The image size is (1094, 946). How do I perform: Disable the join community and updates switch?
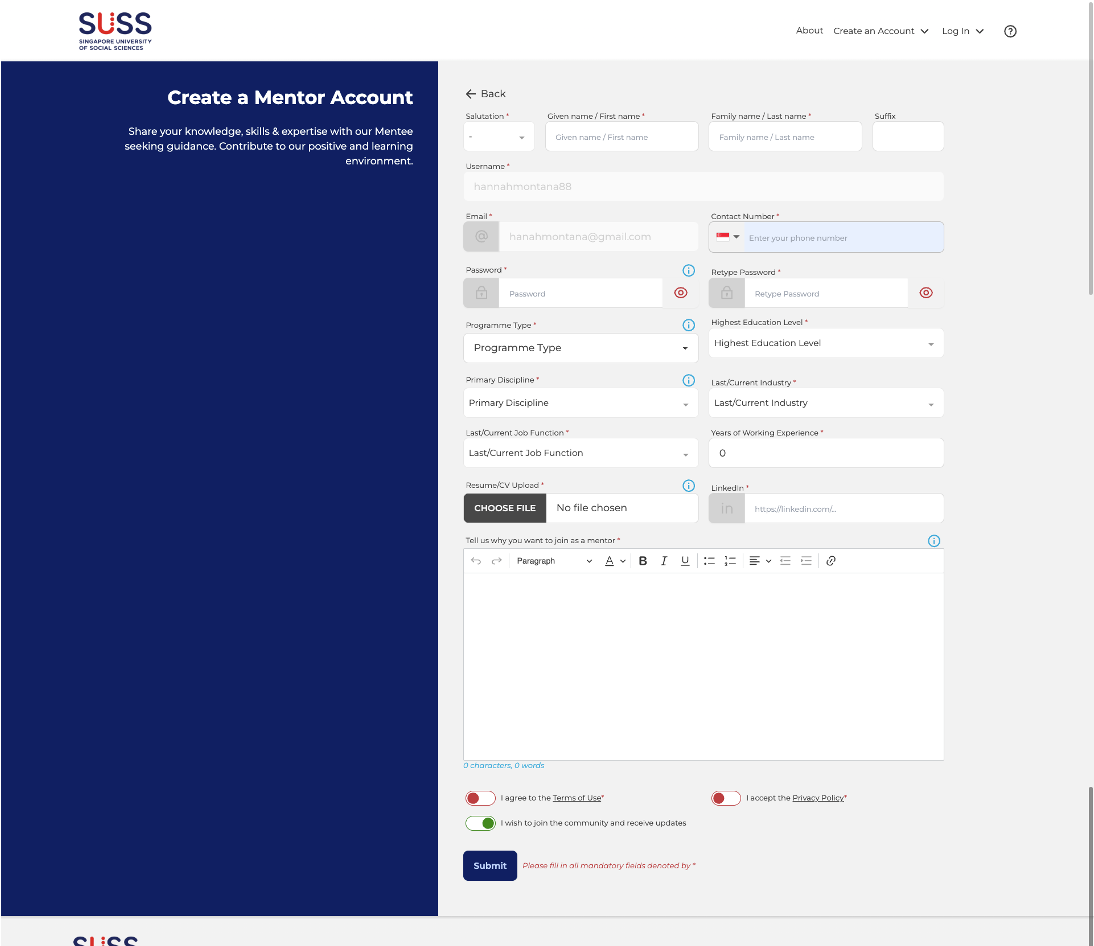coord(480,823)
